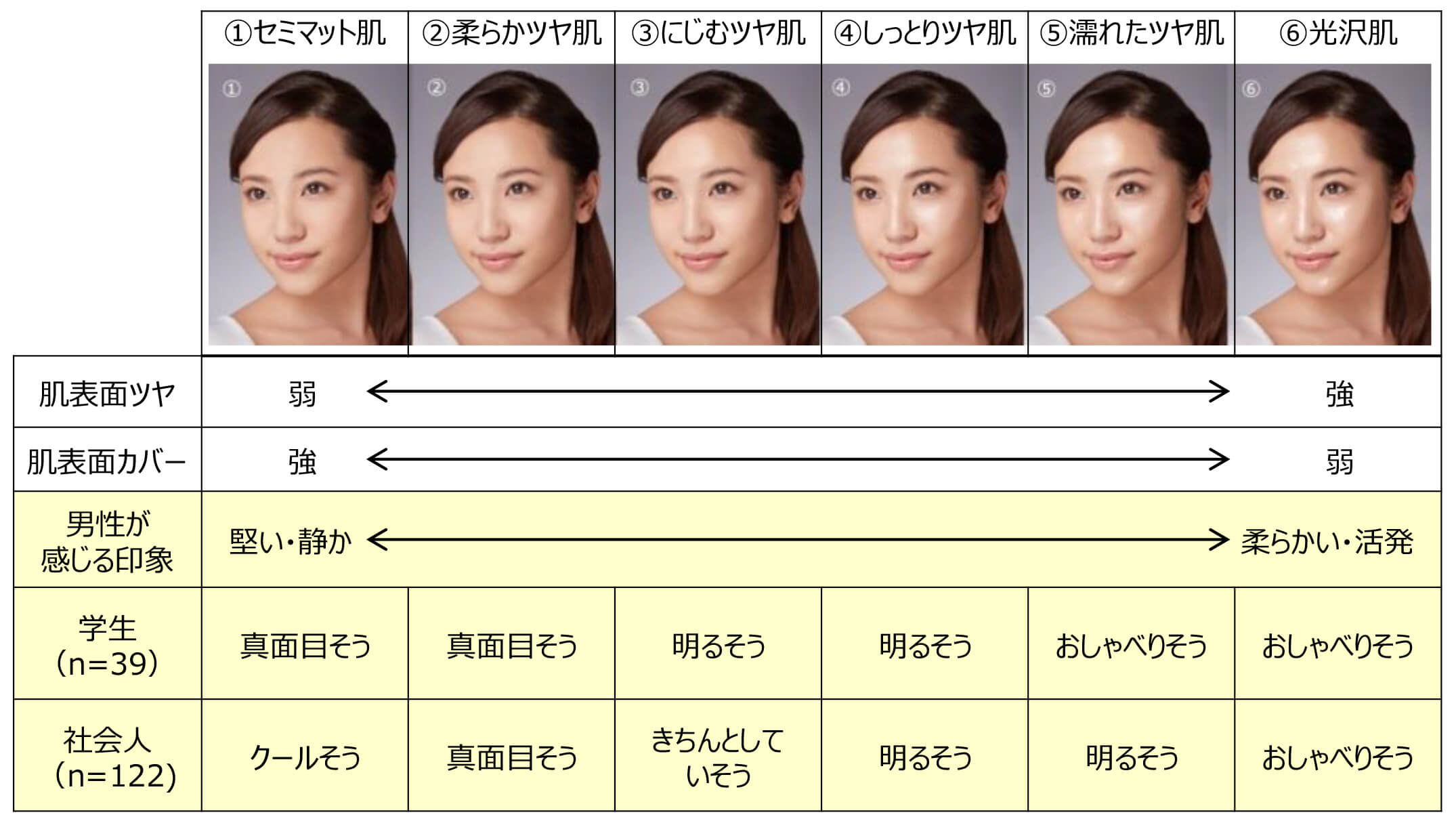The image size is (1456, 821).
Task: Select おしゃべりそう in 学生 row under ⑤濡れたツヤ肌
Action: click(1132, 646)
